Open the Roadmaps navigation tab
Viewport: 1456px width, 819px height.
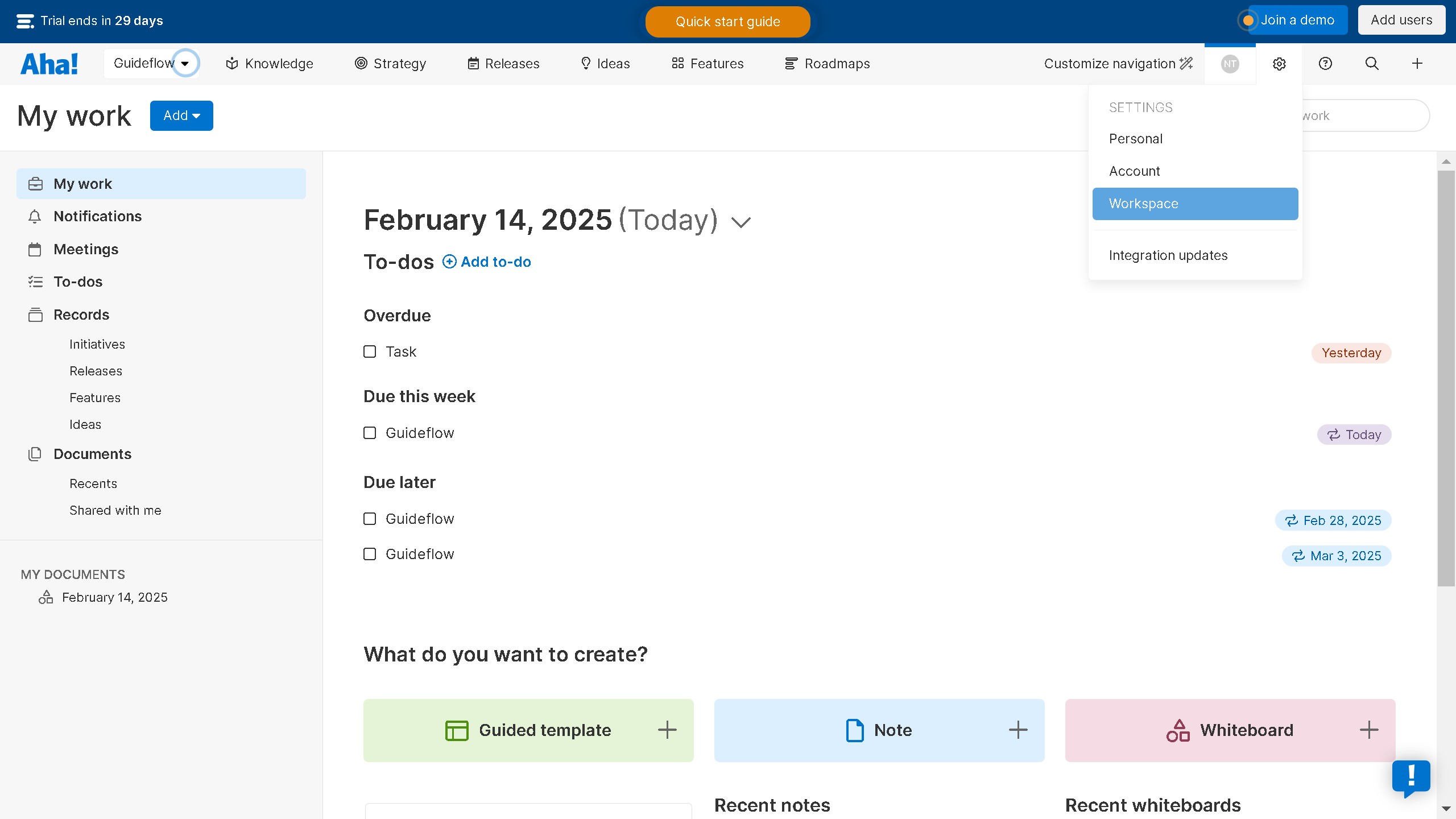click(828, 64)
